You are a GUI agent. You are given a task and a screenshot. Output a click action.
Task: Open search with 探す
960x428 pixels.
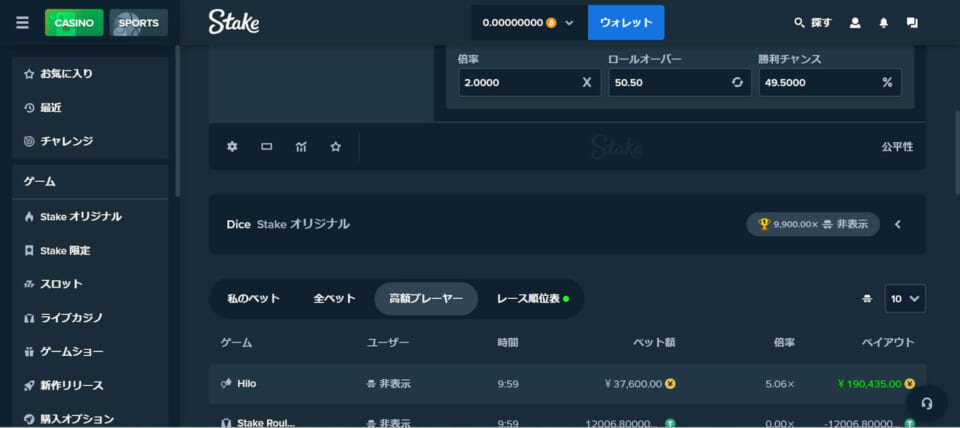point(812,23)
